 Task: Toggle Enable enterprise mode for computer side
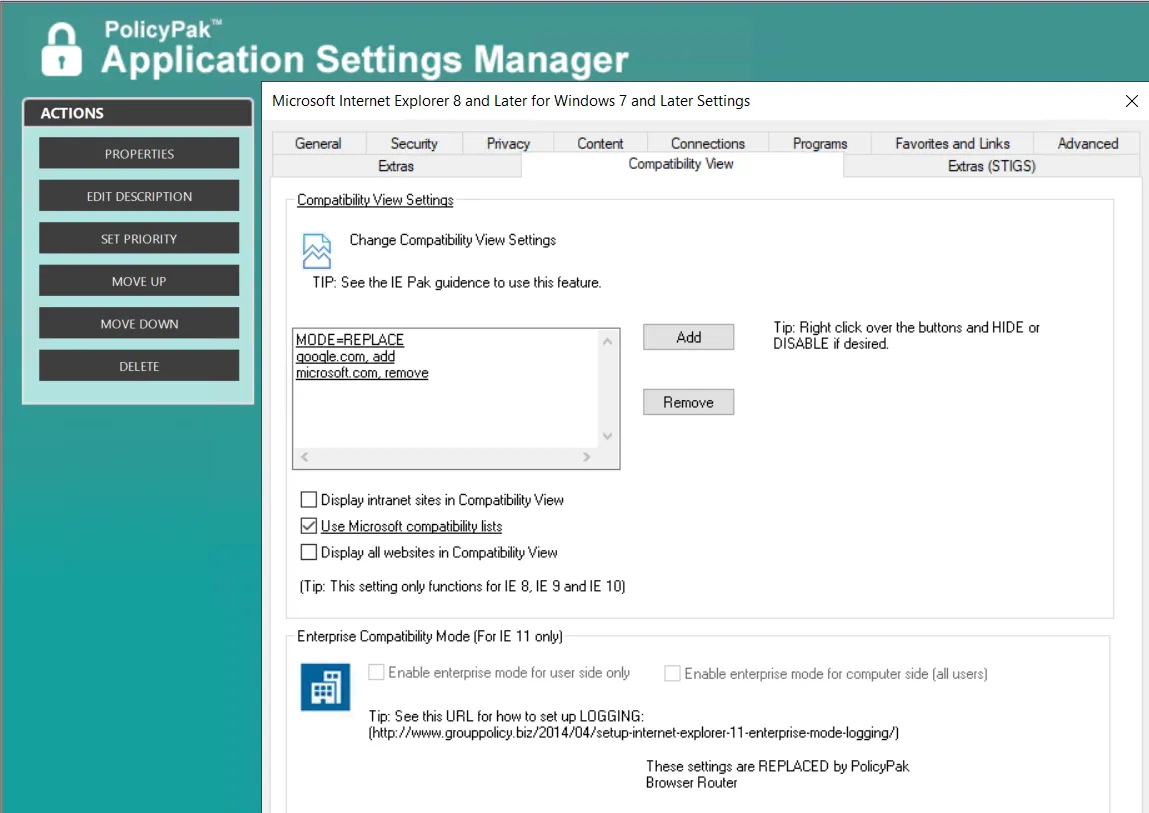672,673
